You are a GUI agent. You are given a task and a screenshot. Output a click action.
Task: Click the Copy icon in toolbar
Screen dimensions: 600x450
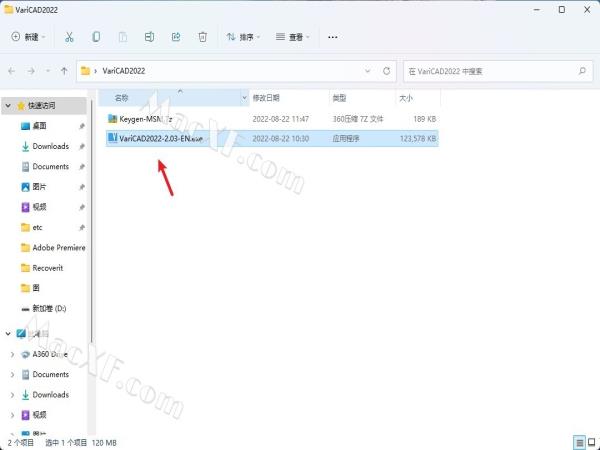96,37
